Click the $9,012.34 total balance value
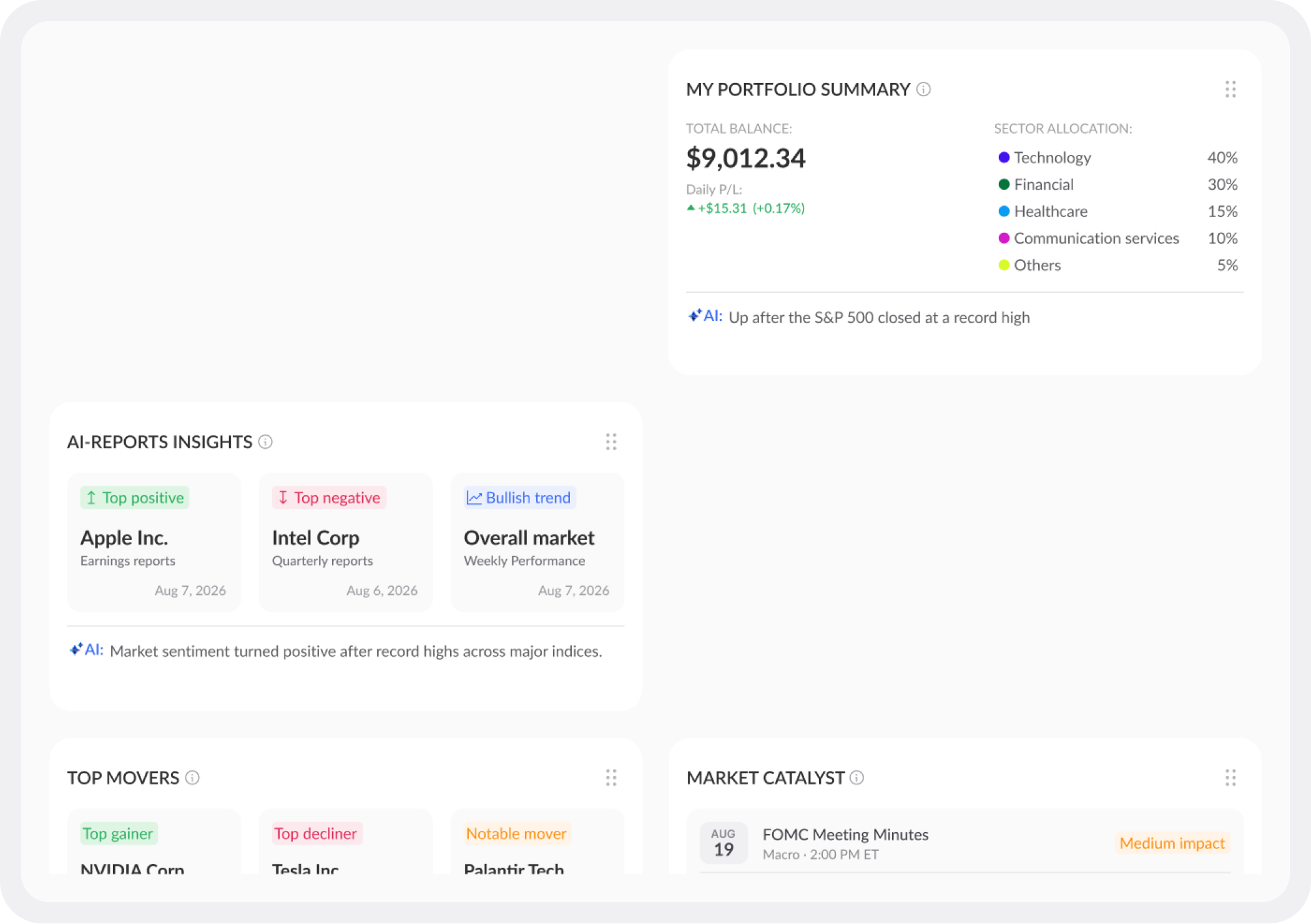This screenshot has height=924, width=1311. click(746, 158)
